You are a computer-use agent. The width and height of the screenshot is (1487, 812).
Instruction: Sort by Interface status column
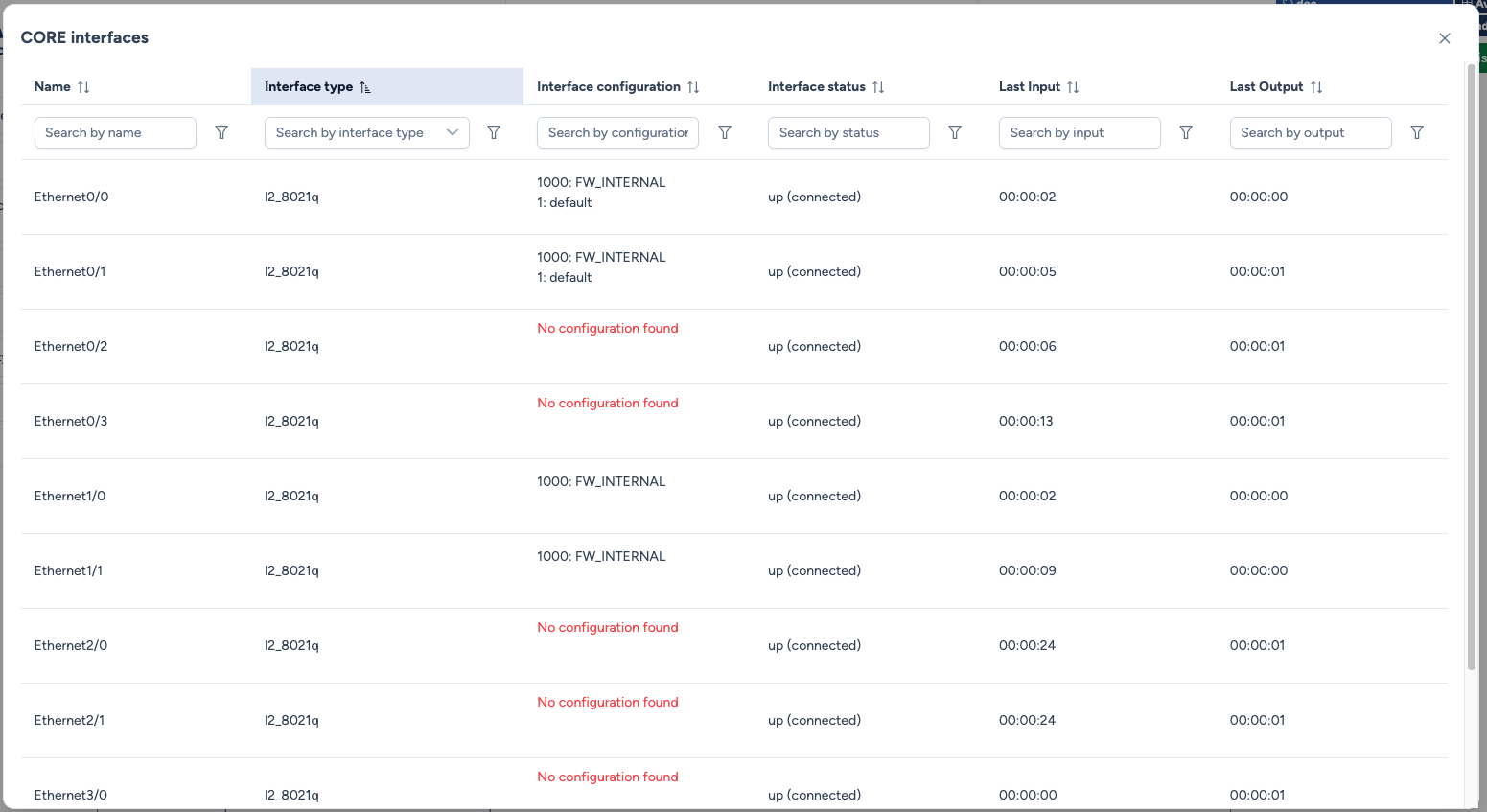(878, 87)
